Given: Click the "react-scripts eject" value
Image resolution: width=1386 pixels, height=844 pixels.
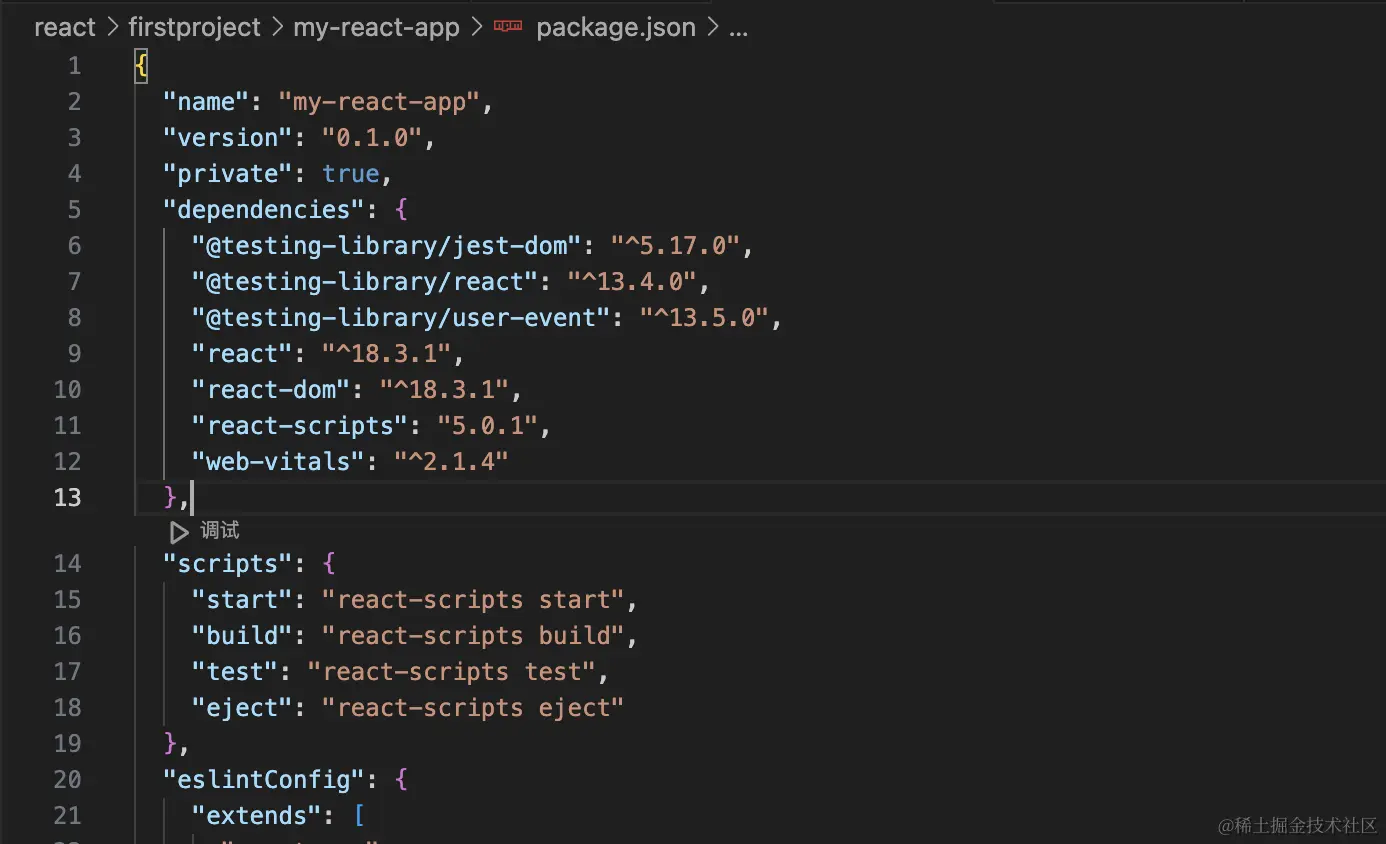Looking at the screenshot, I should tap(474, 708).
